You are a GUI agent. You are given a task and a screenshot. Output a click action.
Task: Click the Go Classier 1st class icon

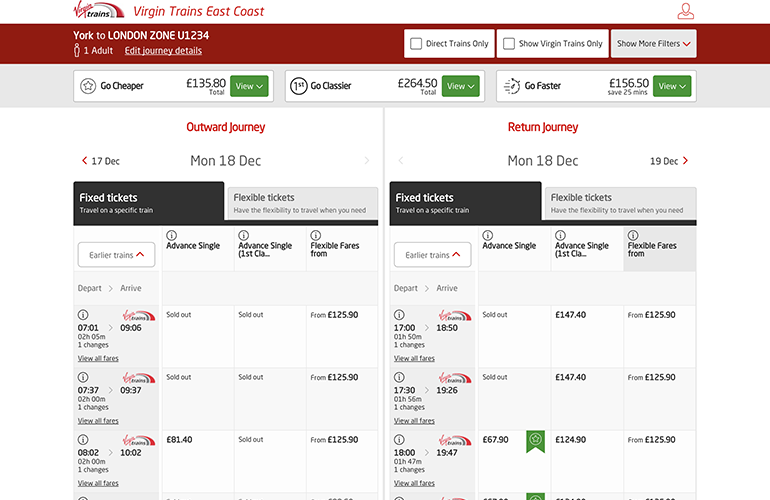point(299,86)
